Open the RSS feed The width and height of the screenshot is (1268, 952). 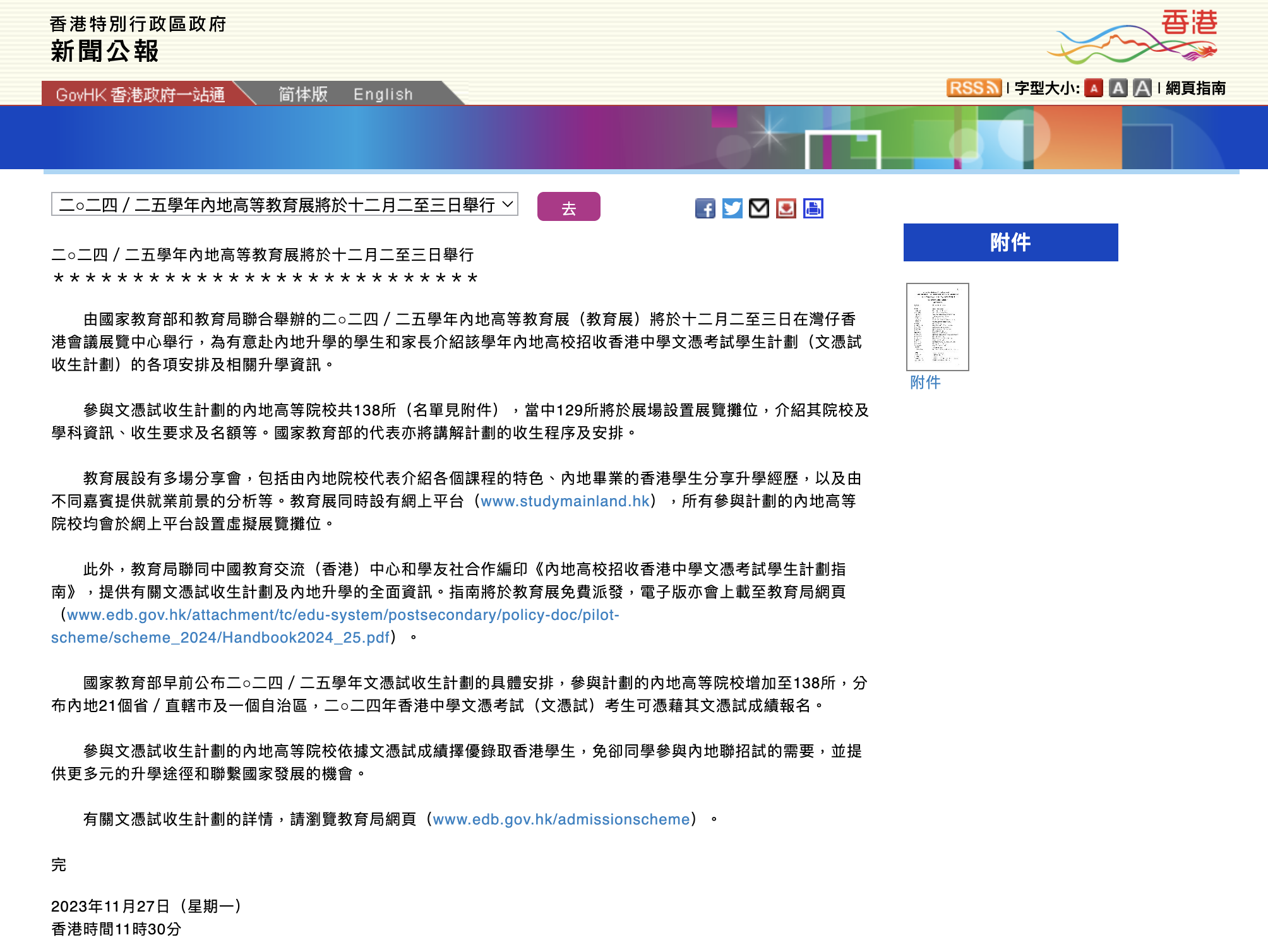pos(974,87)
